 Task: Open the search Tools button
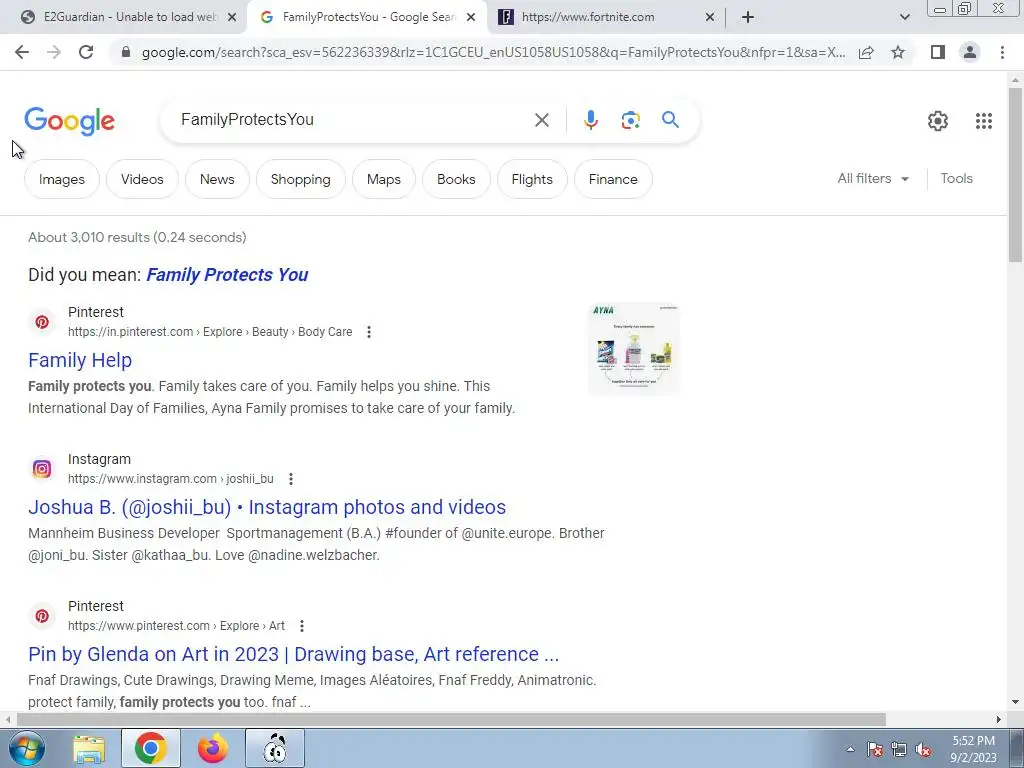click(956, 178)
